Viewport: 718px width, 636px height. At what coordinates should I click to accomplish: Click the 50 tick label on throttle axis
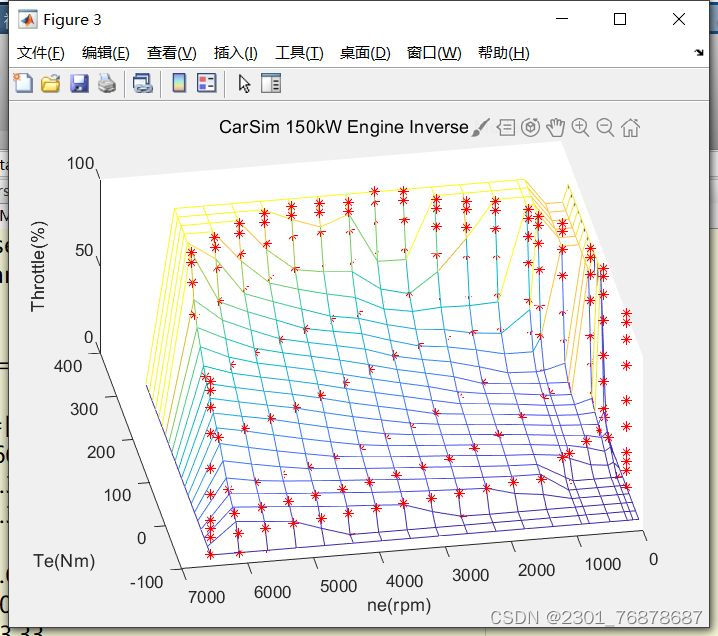pyautogui.click(x=84, y=250)
